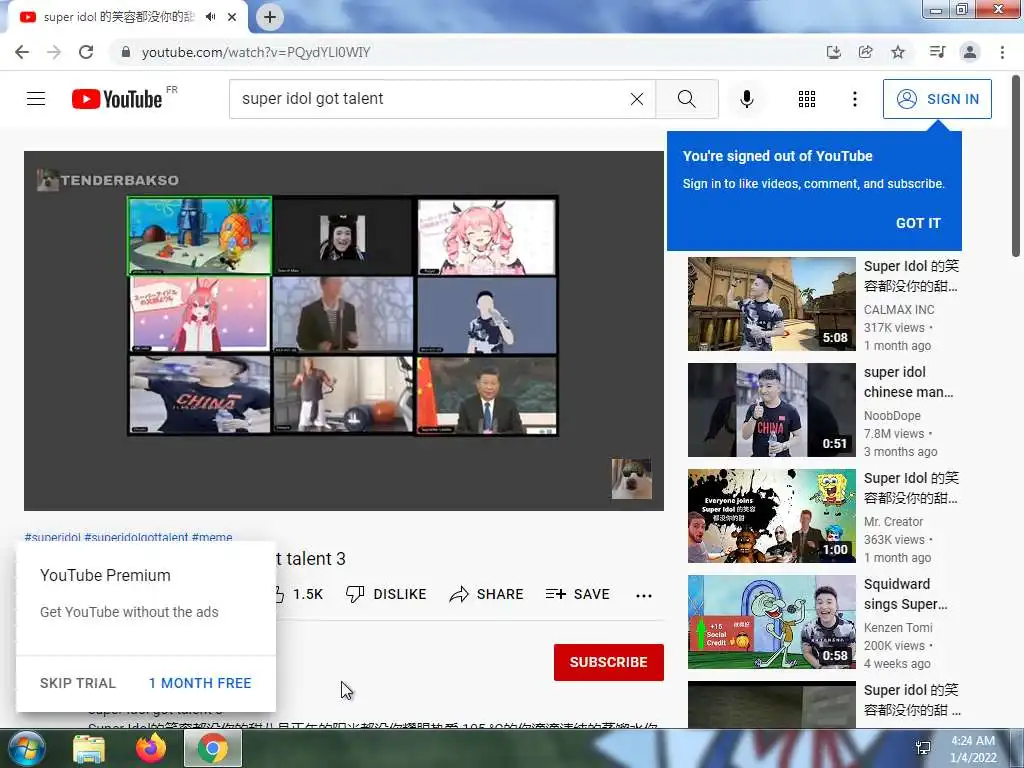The height and width of the screenshot is (768, 1024).
Task: Open the Chrome three-dot menu
Action: coord(1002,52)
